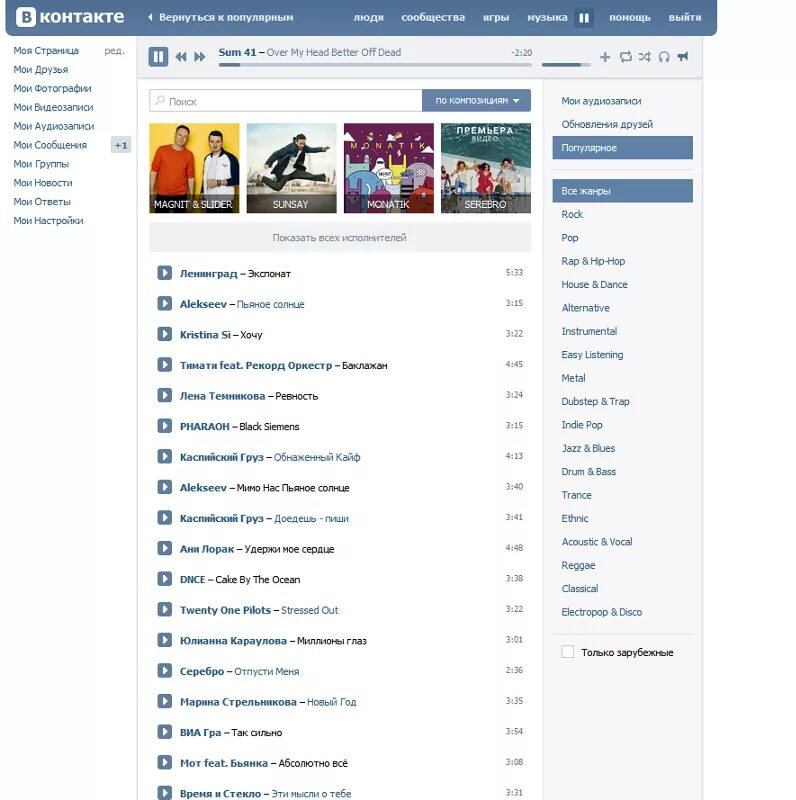This screenshot has width=796, height=800.
Task: Log out with выйти
Action: tap(685, 17)
